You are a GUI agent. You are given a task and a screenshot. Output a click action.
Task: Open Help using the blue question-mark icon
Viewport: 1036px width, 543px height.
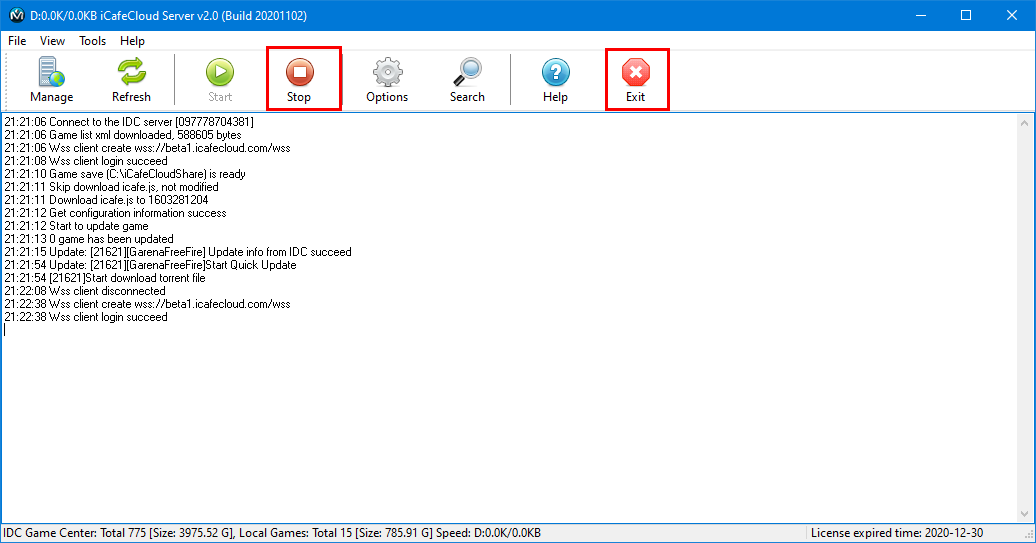point(555,79)
